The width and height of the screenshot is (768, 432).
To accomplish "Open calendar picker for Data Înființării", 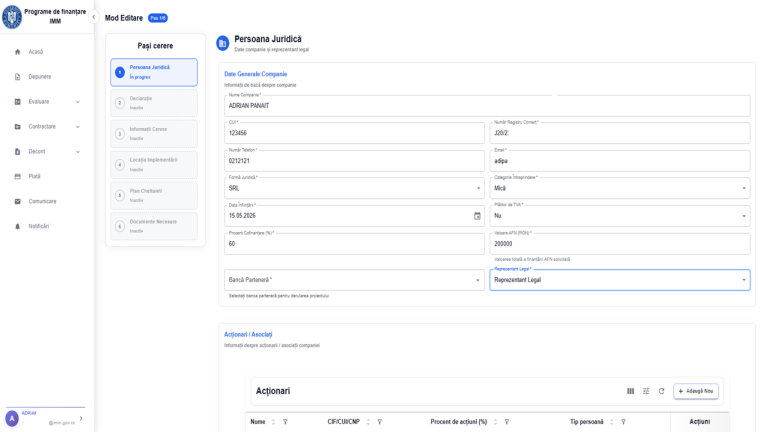I will [x=477, y=216].
